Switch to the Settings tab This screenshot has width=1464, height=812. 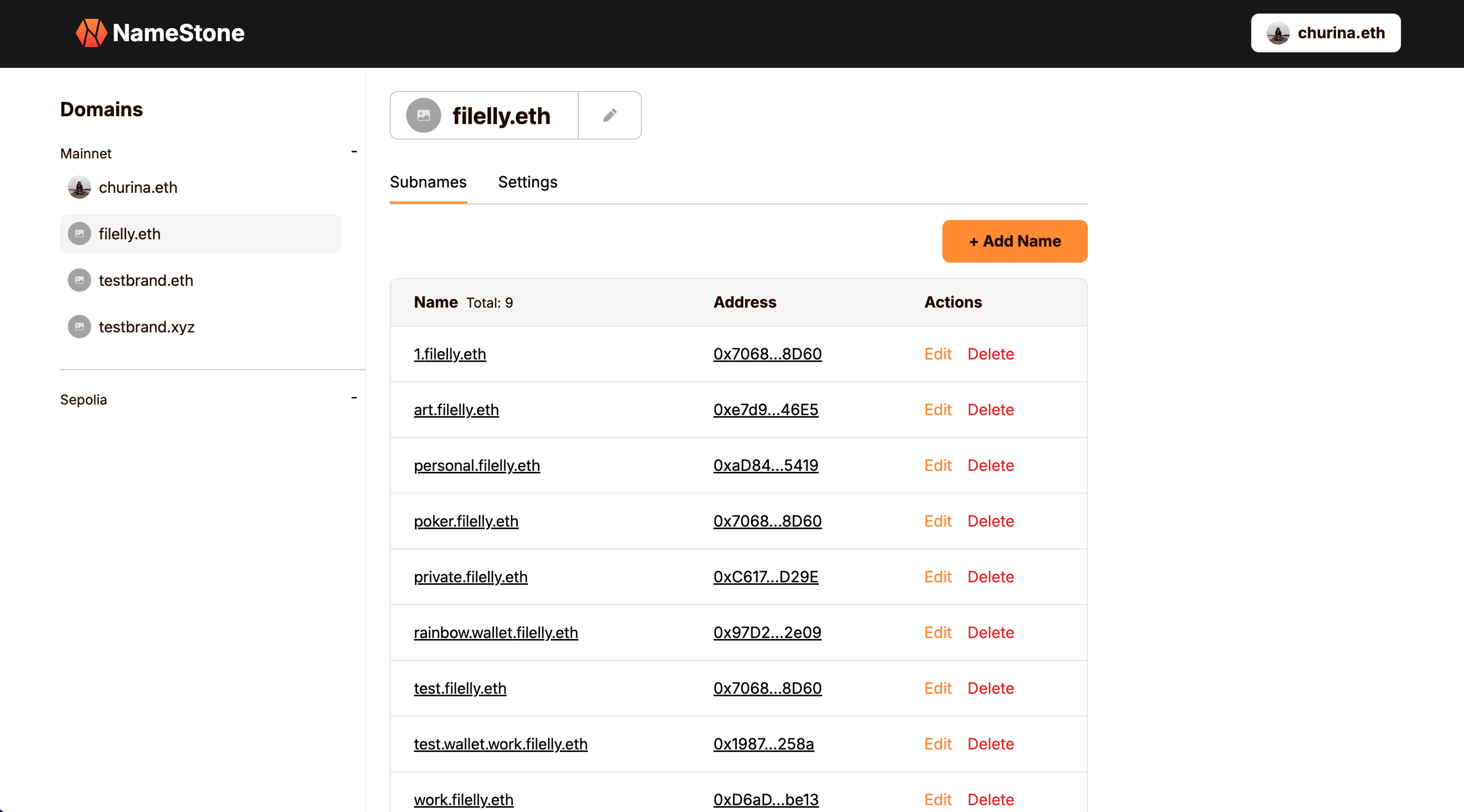coord(527,183)
